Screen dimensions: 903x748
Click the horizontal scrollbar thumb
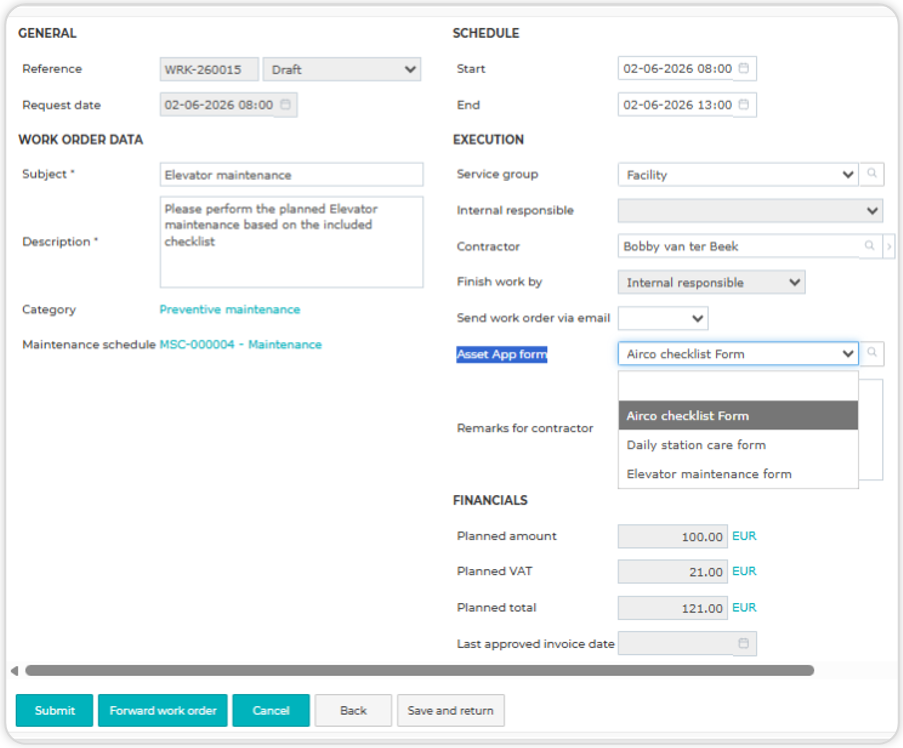(x=419, y=670)
